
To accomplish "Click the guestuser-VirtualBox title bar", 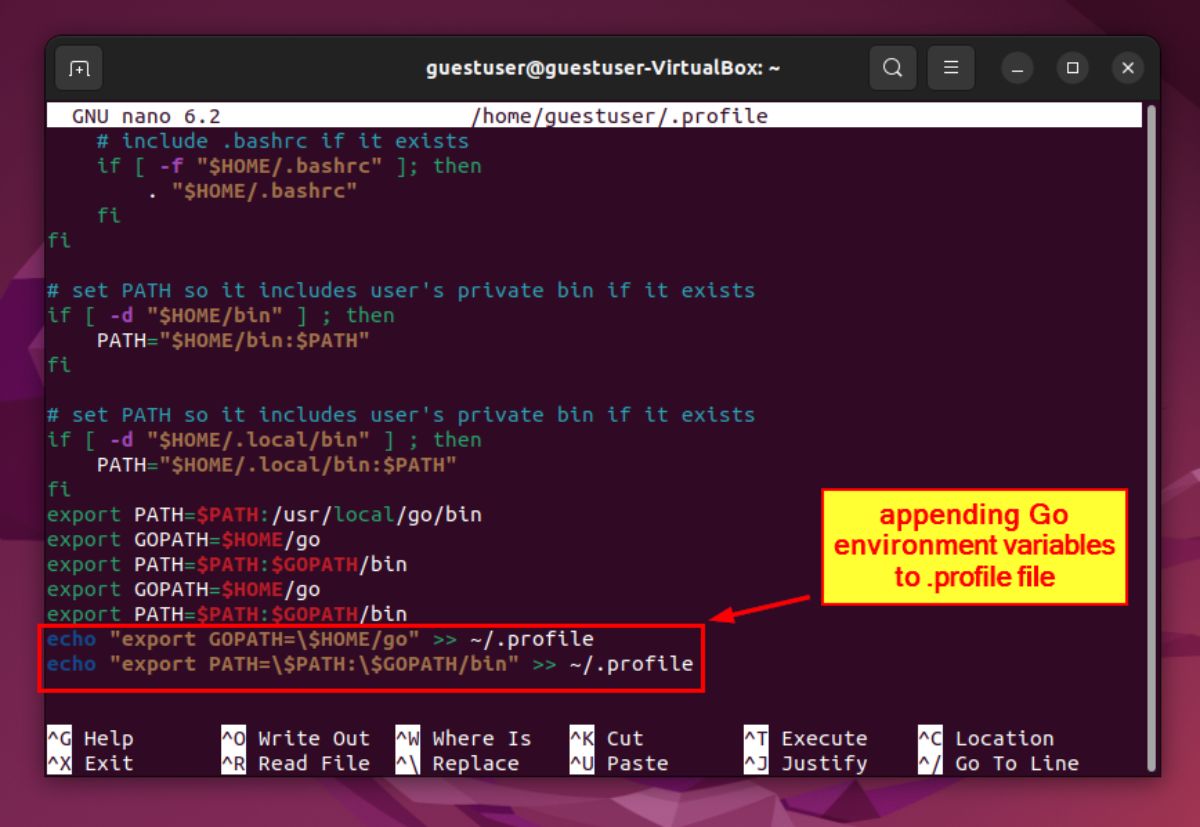I will pyautogui.click(x=600, y=67).
